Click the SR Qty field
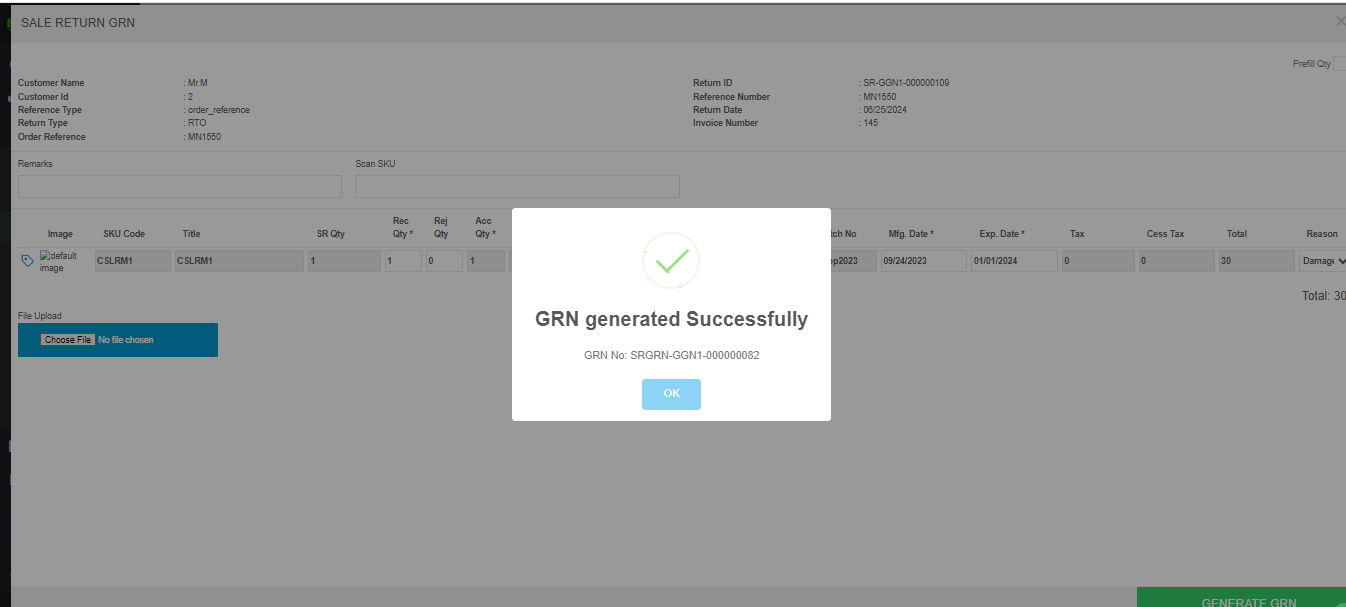1346x607 pixels. [x=344, y=261]
